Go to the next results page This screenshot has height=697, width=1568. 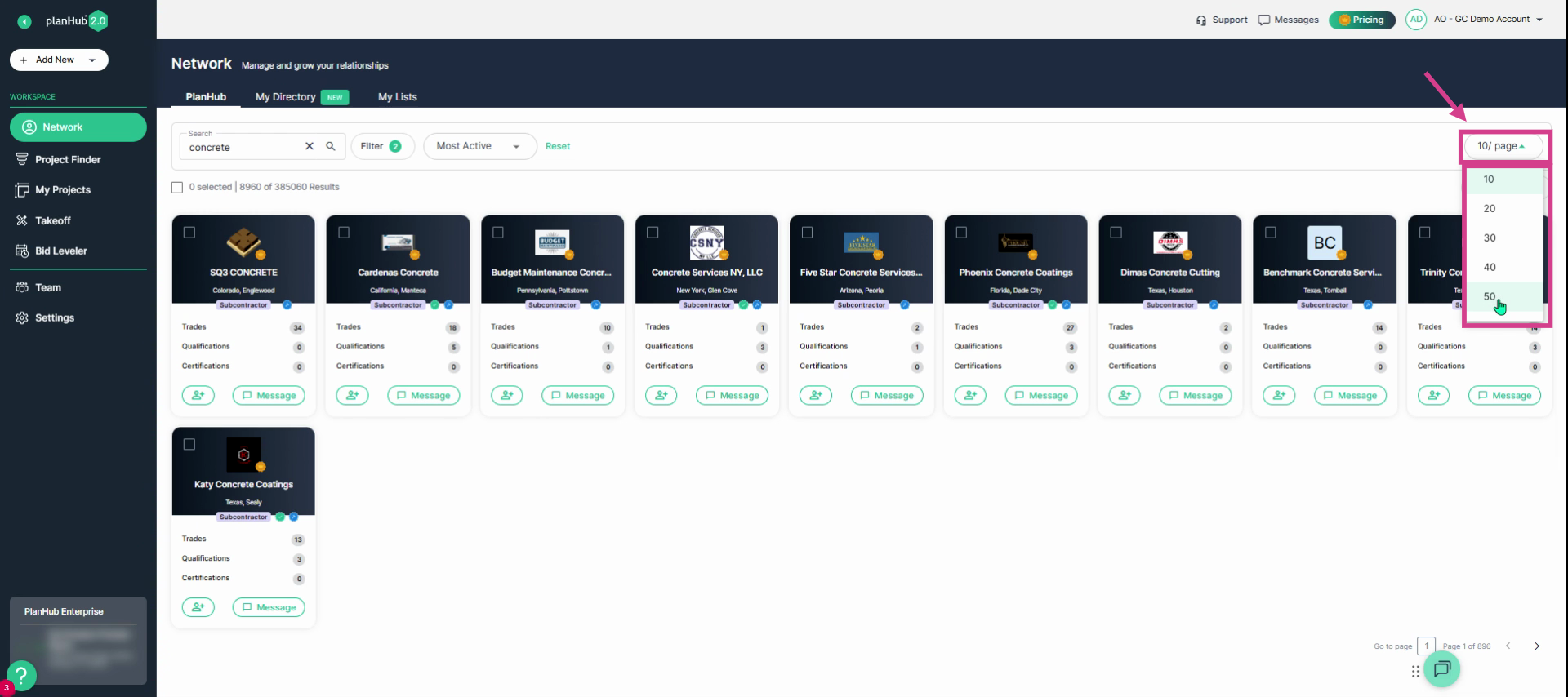pyautogui.click(x=1537, y=646)
